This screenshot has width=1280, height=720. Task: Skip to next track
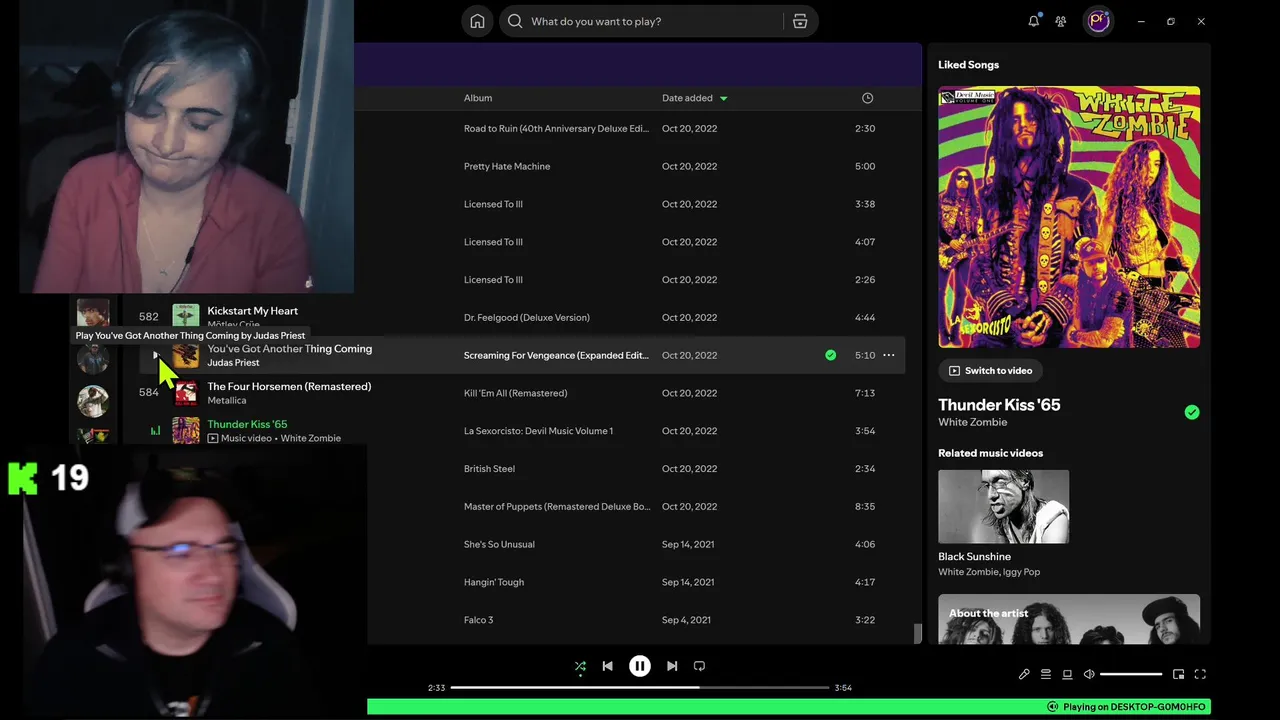[x=672, y=666]
